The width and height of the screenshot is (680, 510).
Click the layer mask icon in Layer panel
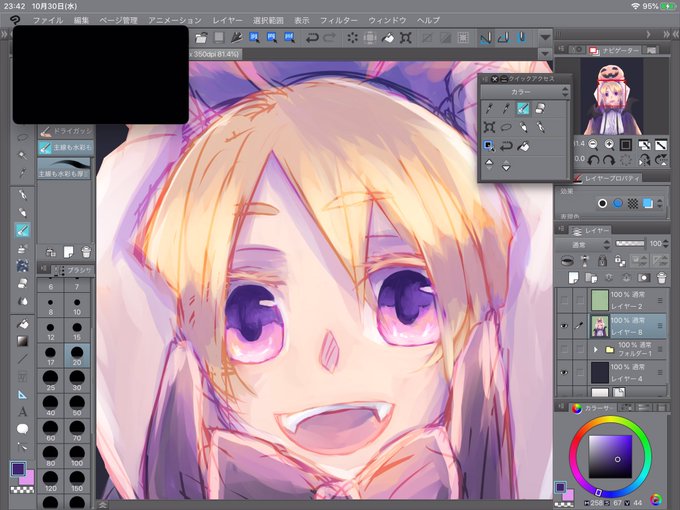tap(644, 278)
